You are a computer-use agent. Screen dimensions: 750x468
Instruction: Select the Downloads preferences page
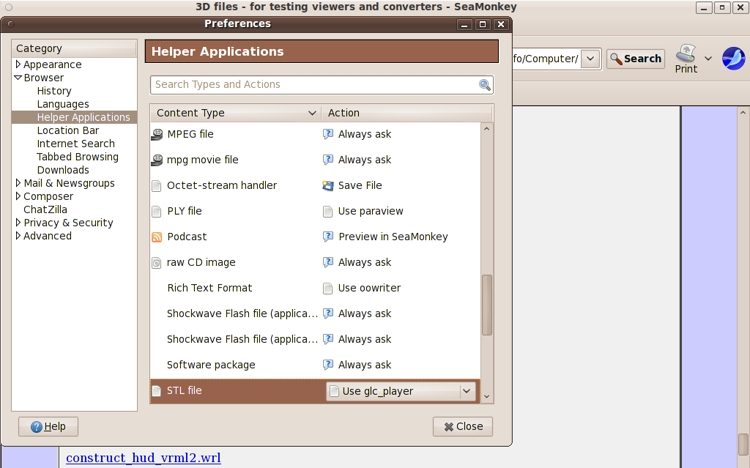pos(63,170)
